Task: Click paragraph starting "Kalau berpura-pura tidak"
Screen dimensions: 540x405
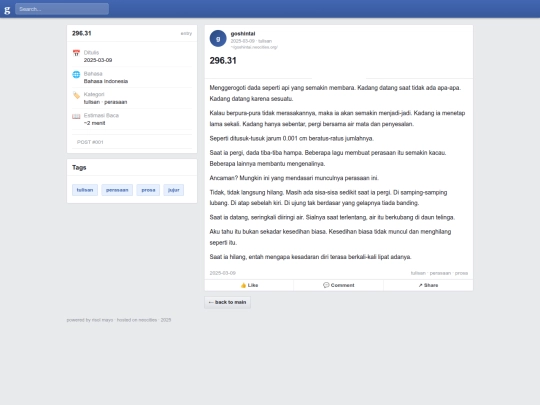Action: (338, 118)
